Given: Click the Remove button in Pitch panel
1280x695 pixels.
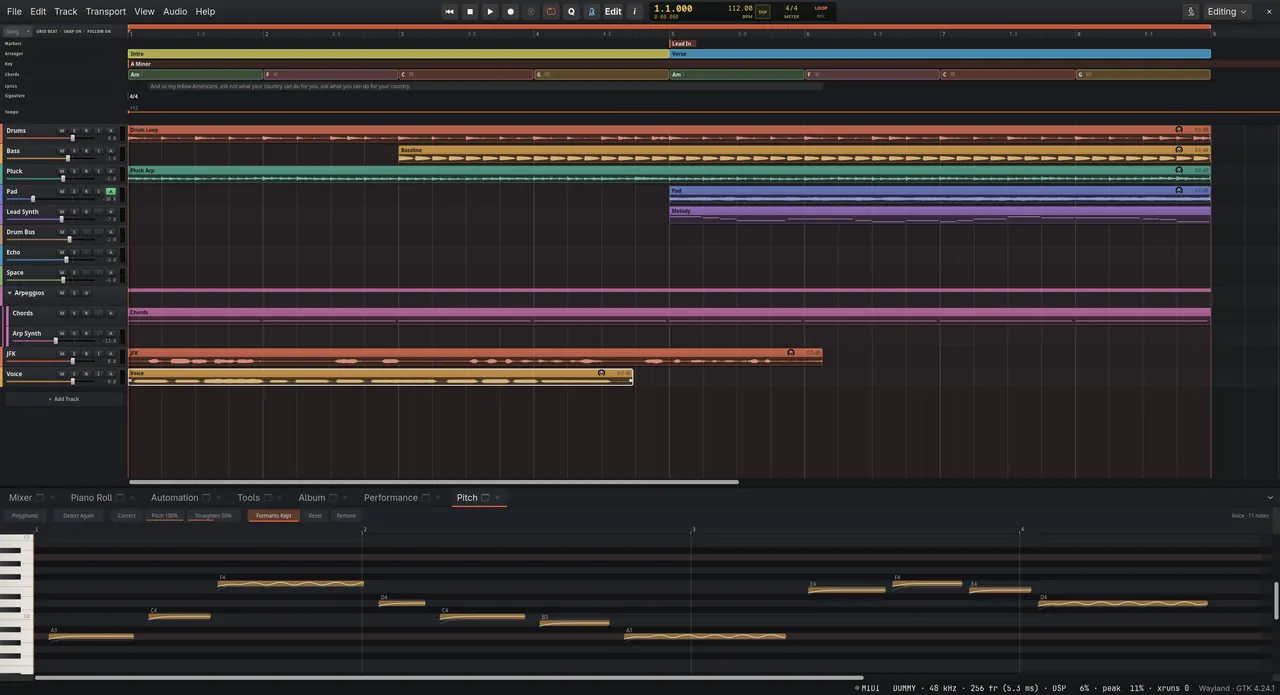Looking at the screenshot, I should pos(346,516).
